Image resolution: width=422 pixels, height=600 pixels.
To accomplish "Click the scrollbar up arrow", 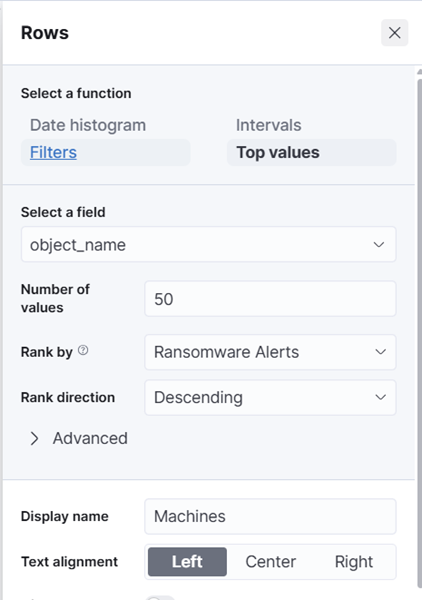I will [x=420, y=72].
